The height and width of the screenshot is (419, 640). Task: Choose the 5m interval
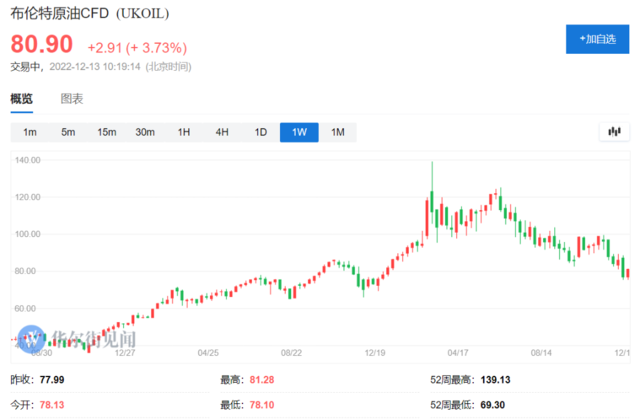pos(68,133)
